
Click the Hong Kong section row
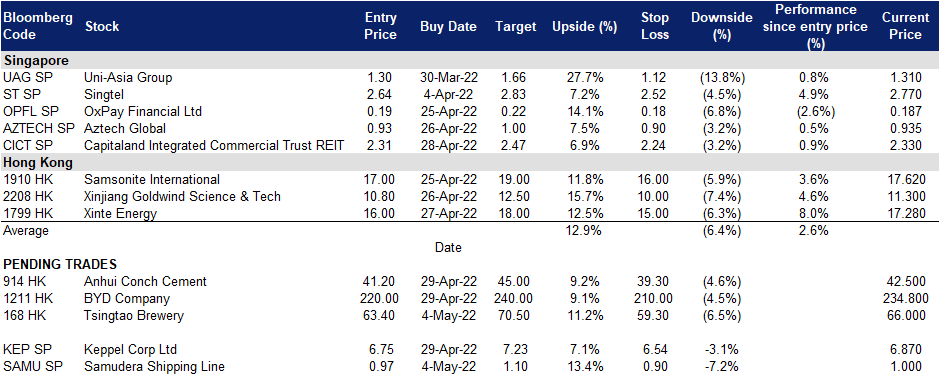pos(470,163)
